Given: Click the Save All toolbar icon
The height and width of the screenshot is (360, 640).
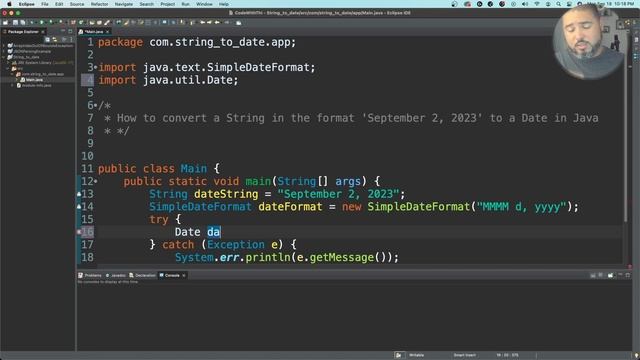Looking at the screenshot, I should [23, 22].
